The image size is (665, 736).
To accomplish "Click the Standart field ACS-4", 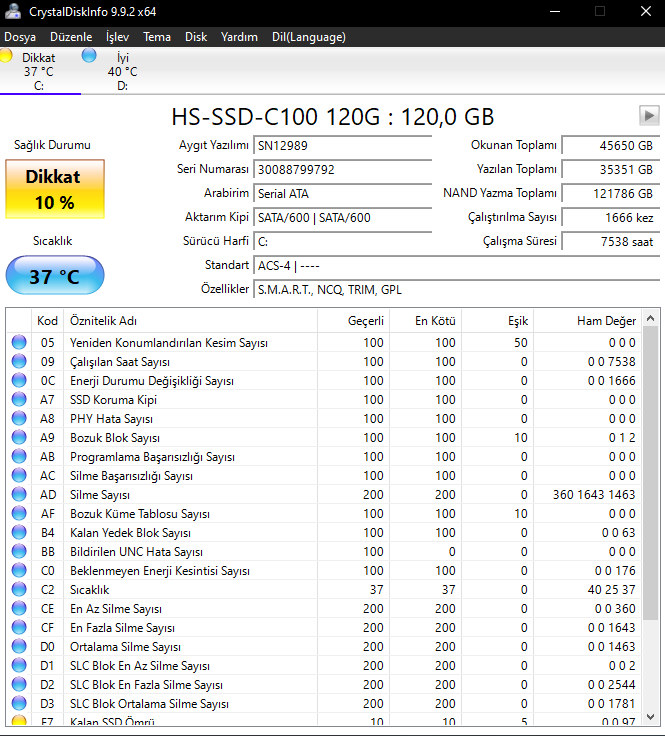I will (x=457, y=266).
